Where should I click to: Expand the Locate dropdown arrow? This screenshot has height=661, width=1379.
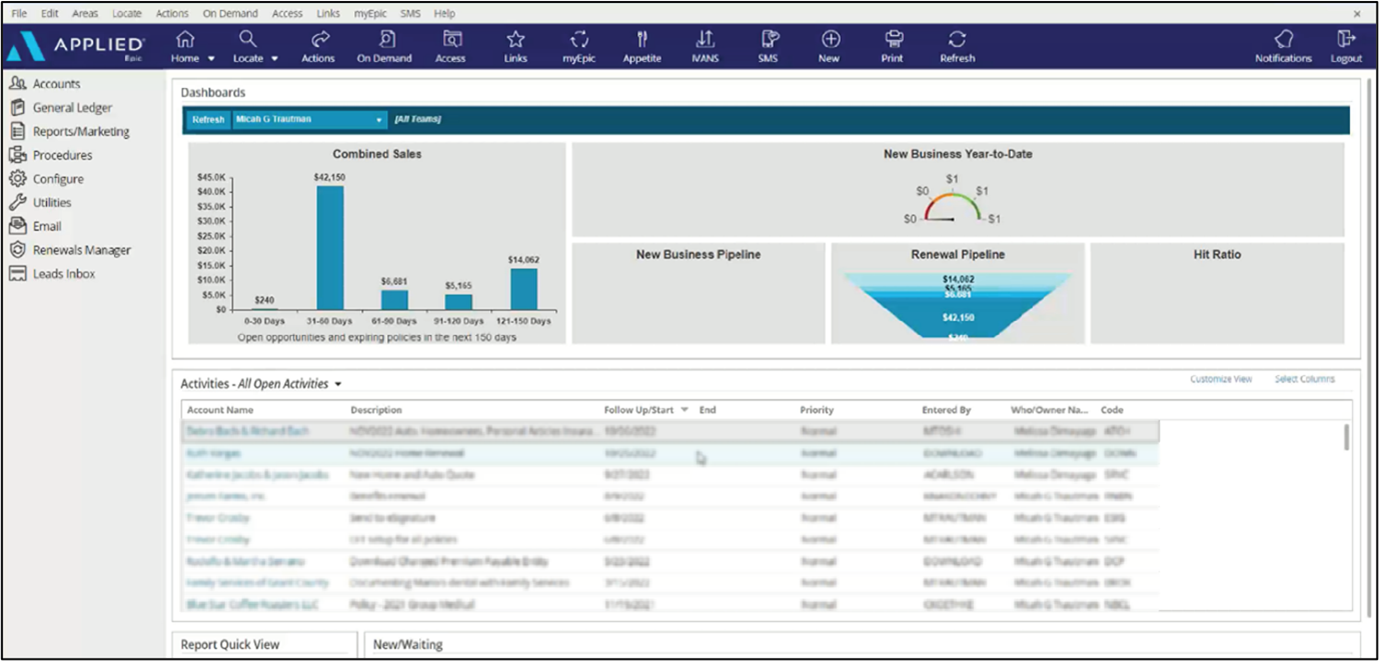click(275, 59)
